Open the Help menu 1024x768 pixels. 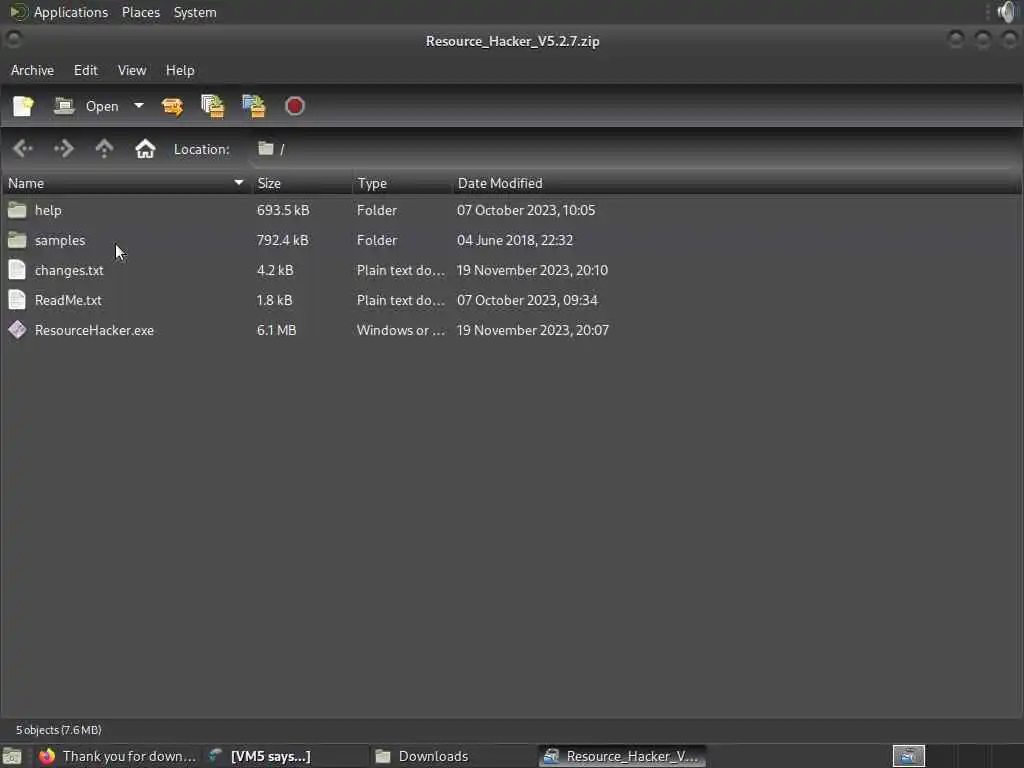(180, 70)
